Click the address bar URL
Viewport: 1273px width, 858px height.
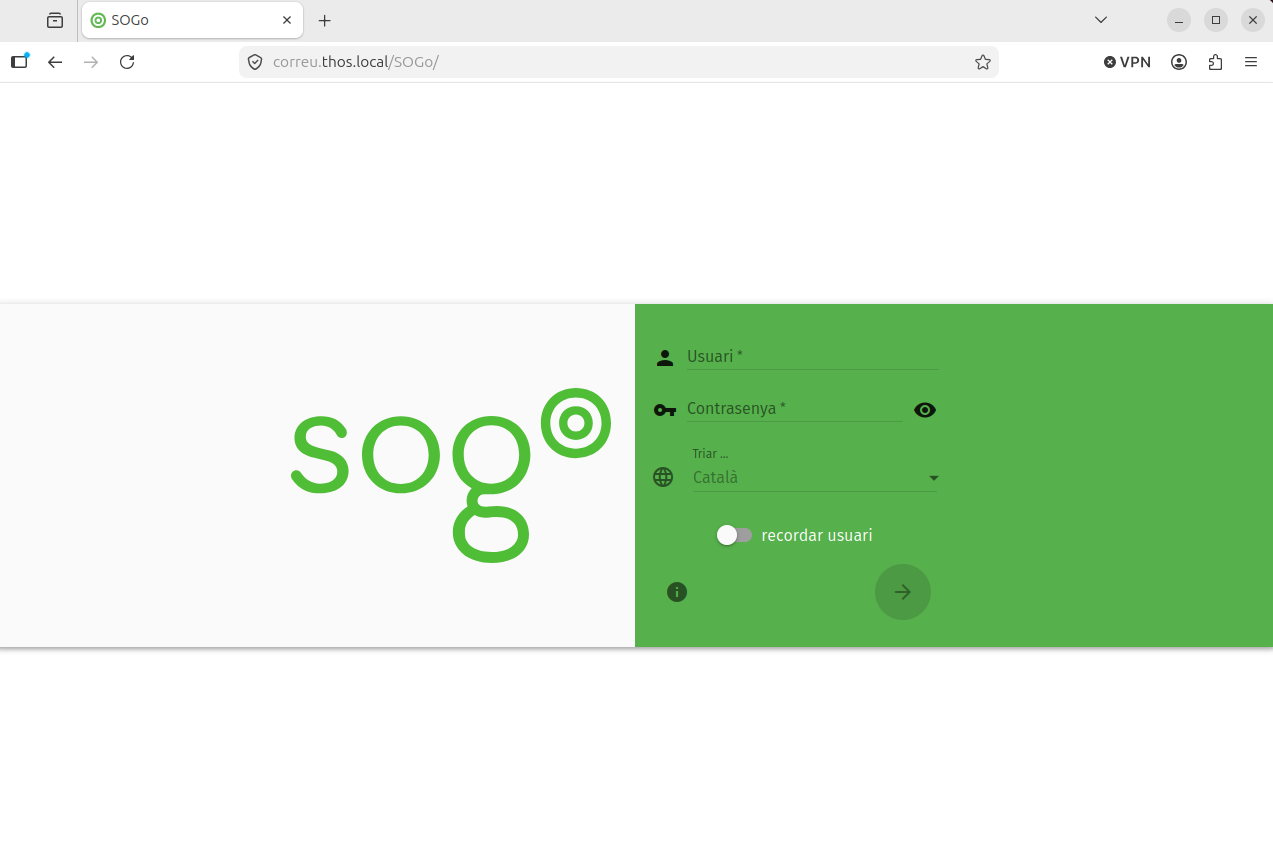620,62
